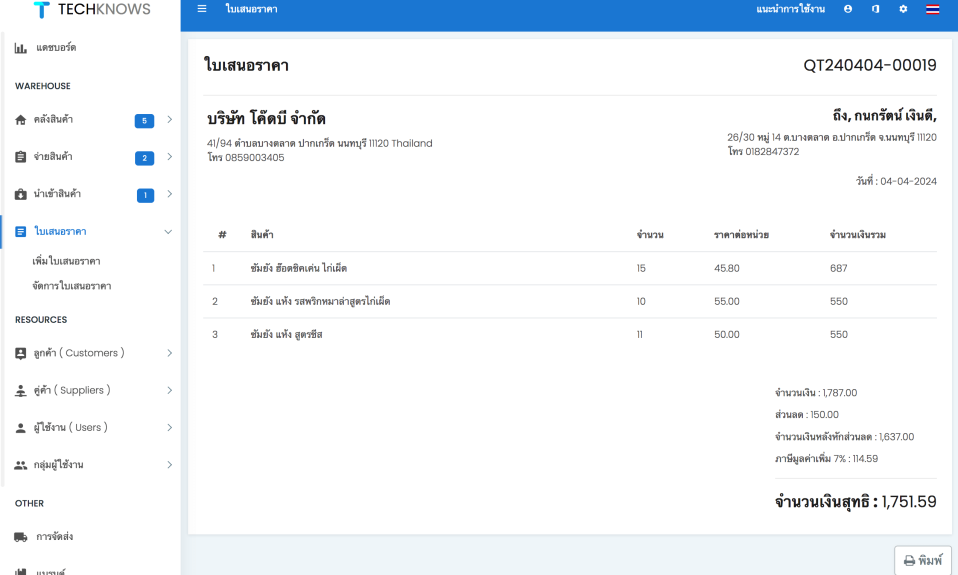Click product row ซัมยัง แห้ง สูตรชีส
The image size is (958, 575).
[x=569, y=334]
